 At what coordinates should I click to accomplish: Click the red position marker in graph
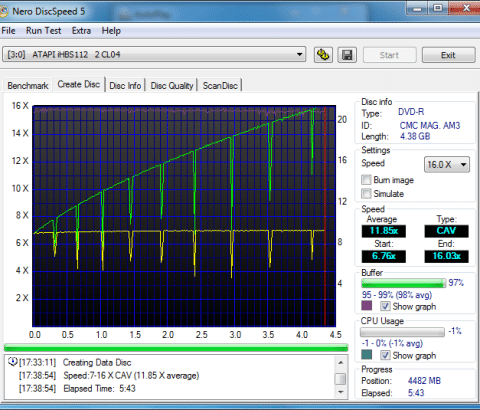(x=325, y=216)
